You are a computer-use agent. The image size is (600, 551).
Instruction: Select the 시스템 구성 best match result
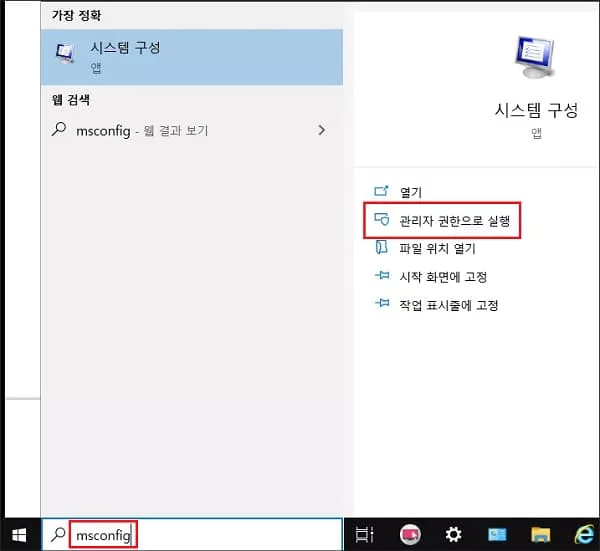click(192, 57)
